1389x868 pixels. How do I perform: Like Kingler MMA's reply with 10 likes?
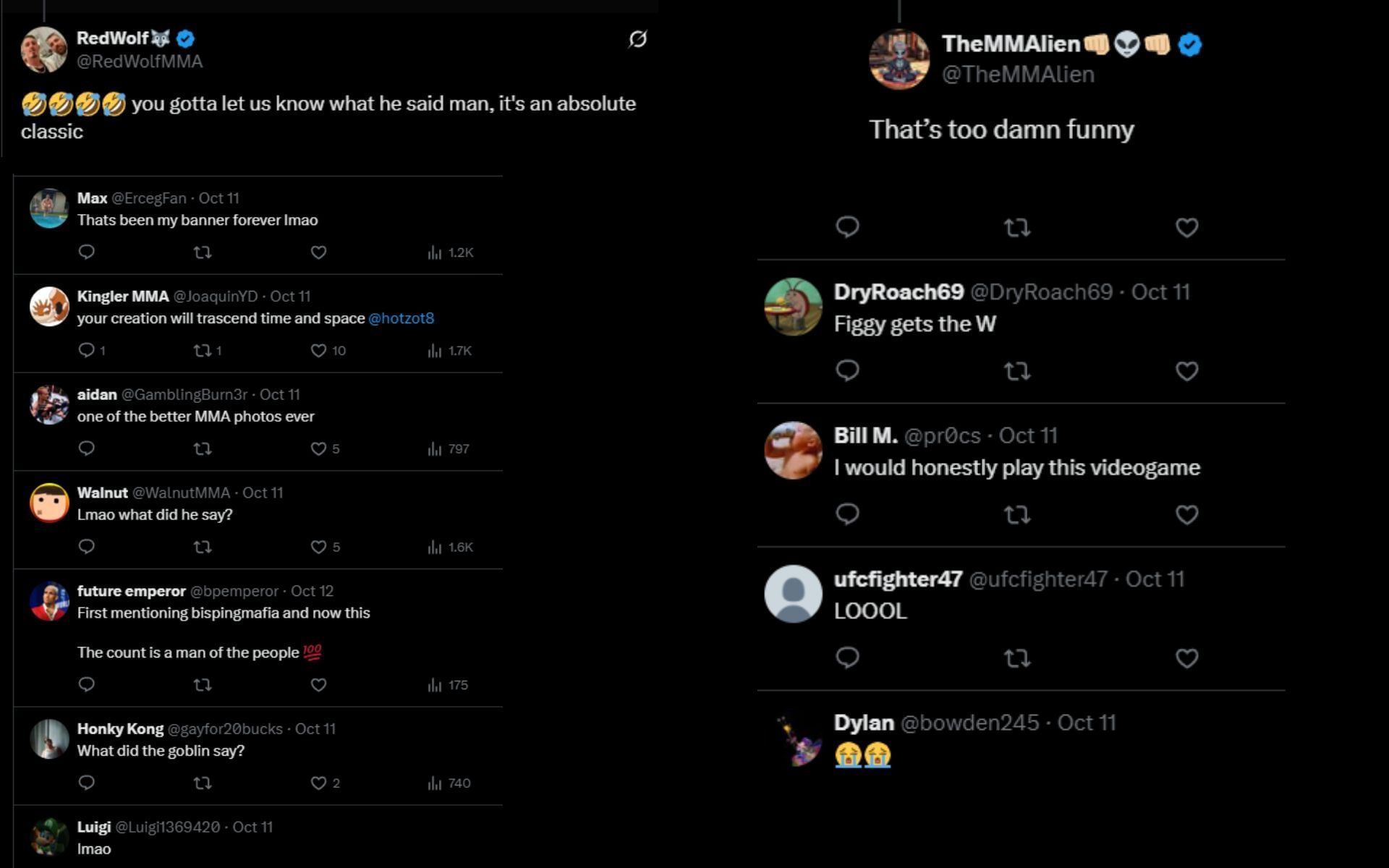point(318,351)
